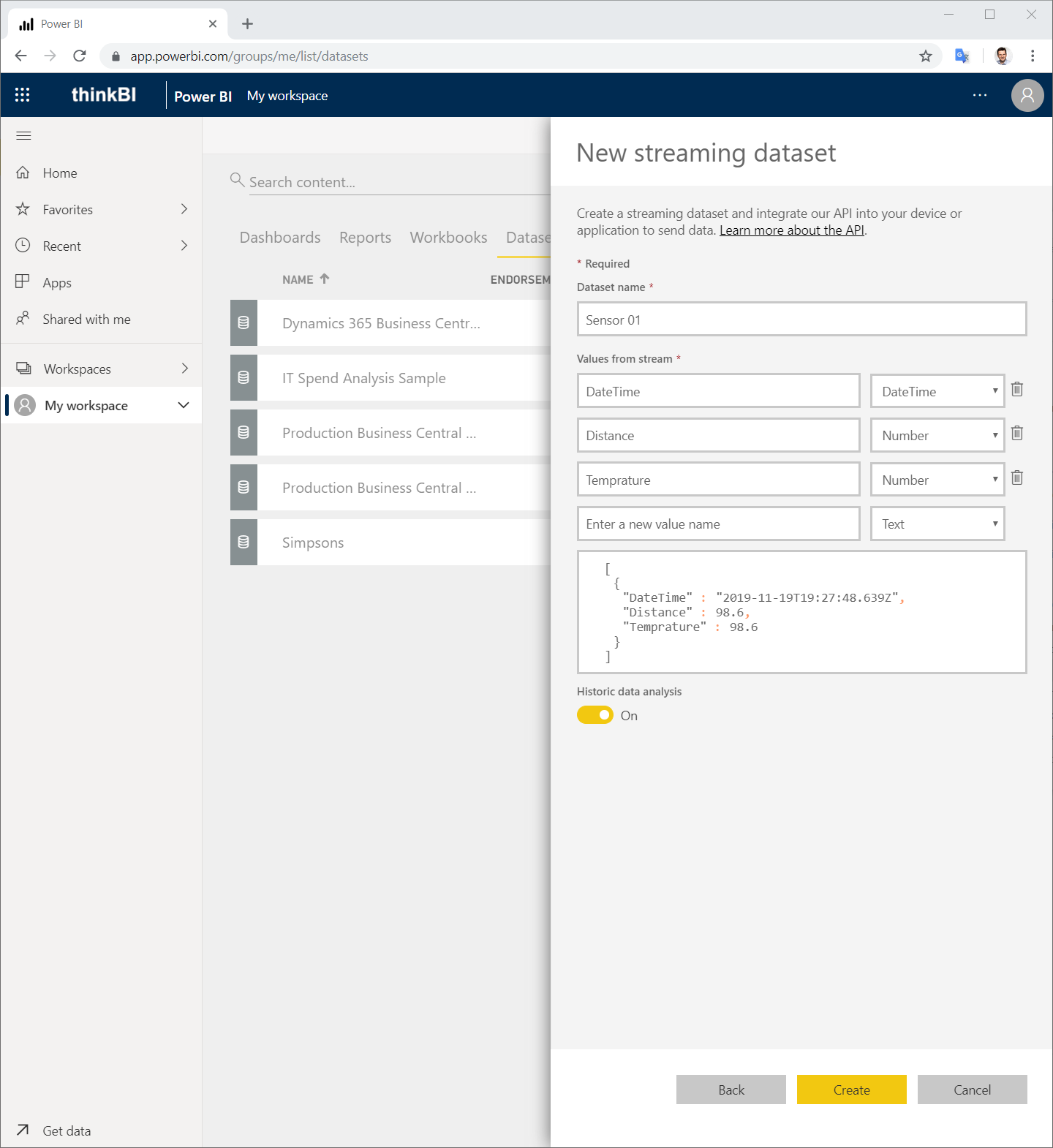Open the app launcher grid icon
Screen dimensions: 1053x1148
pyautogui.click(x=23, y=95)
